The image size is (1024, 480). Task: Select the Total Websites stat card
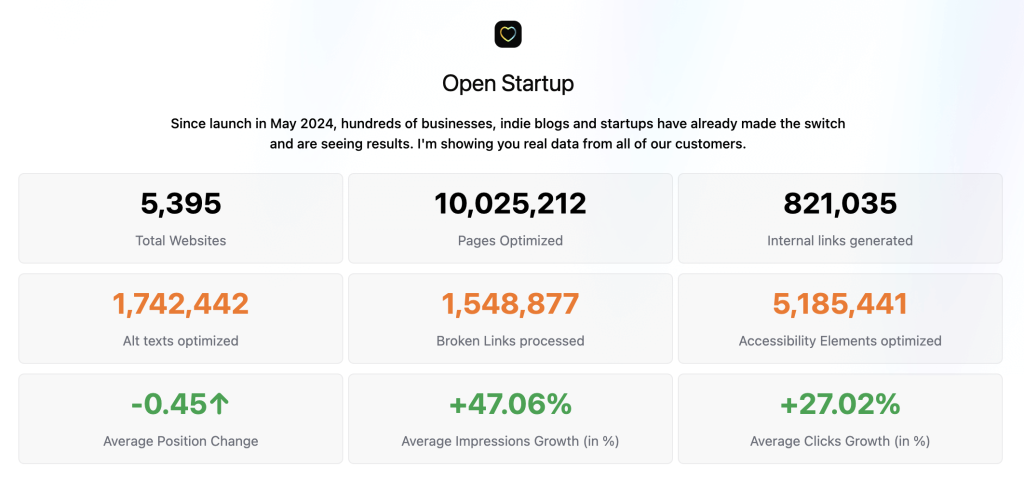point(181,218)
